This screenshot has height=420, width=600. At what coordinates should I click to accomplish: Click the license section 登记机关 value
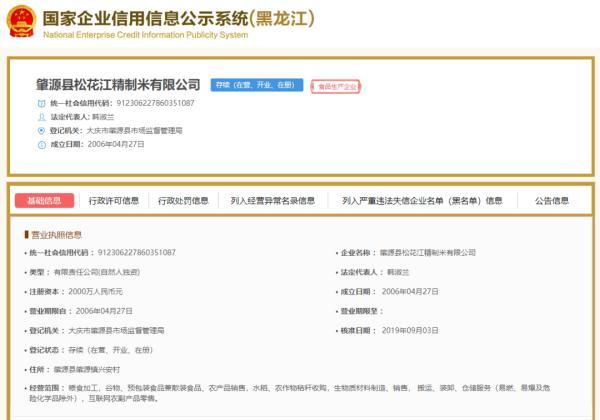(116, 330)
